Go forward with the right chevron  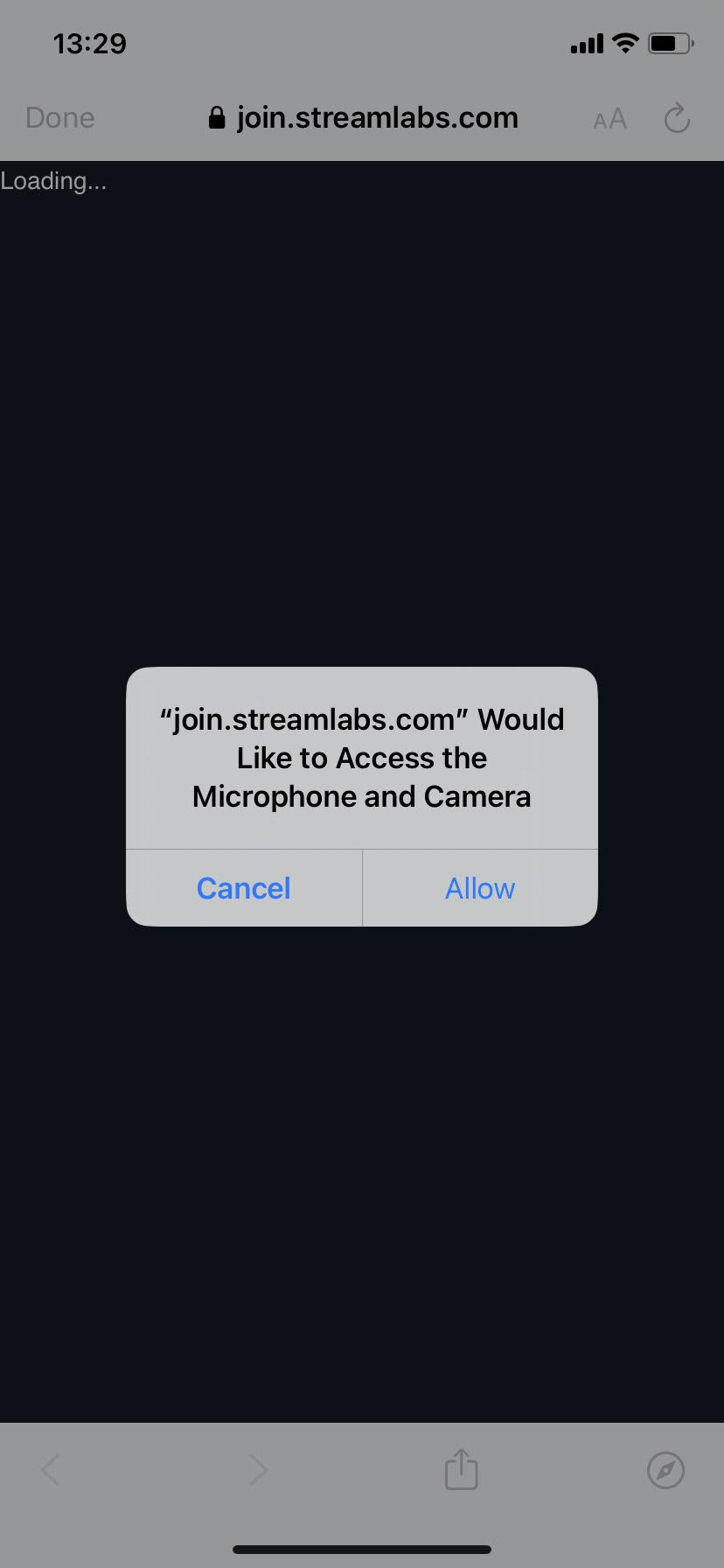tap(257, 1470)
